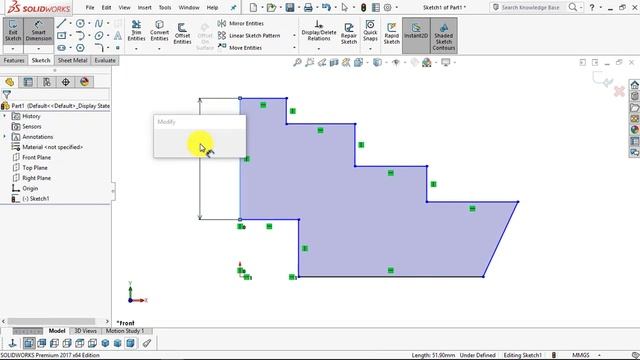Click the Exit Sketch icon
The width and height of the screenshot is (640, 360).
coord(13,31)
